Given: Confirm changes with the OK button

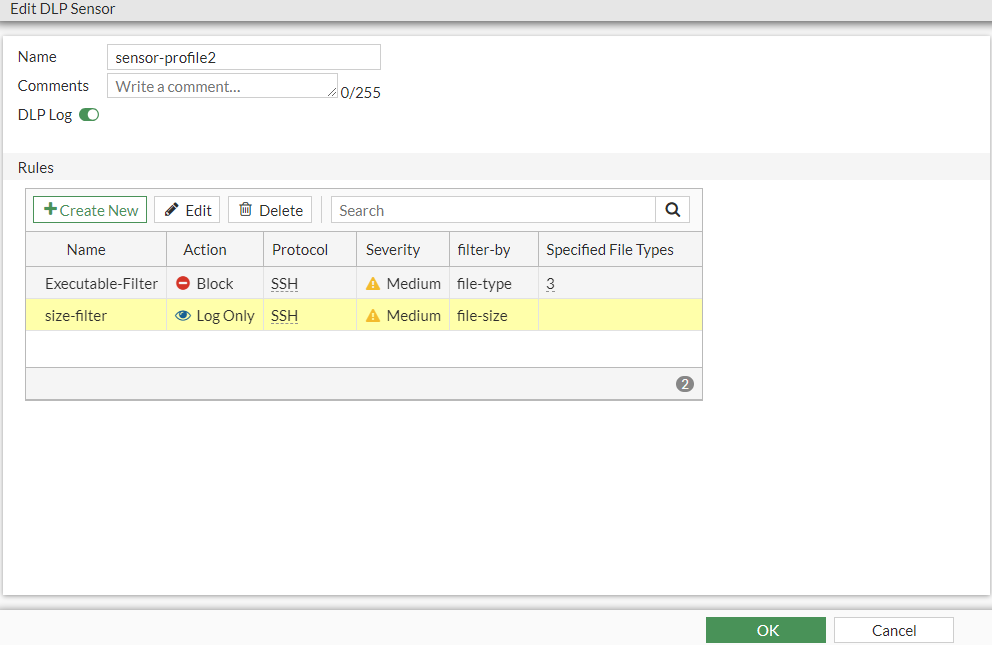Looking at the screenshot, I should point(766,630).
